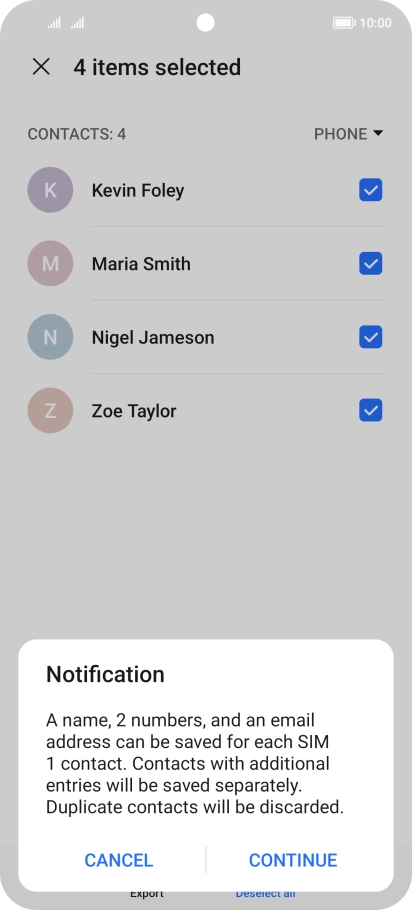This screenshot has height=910, width=412.
Task: Select Deselect all at bottom
Action: point(265,894)
